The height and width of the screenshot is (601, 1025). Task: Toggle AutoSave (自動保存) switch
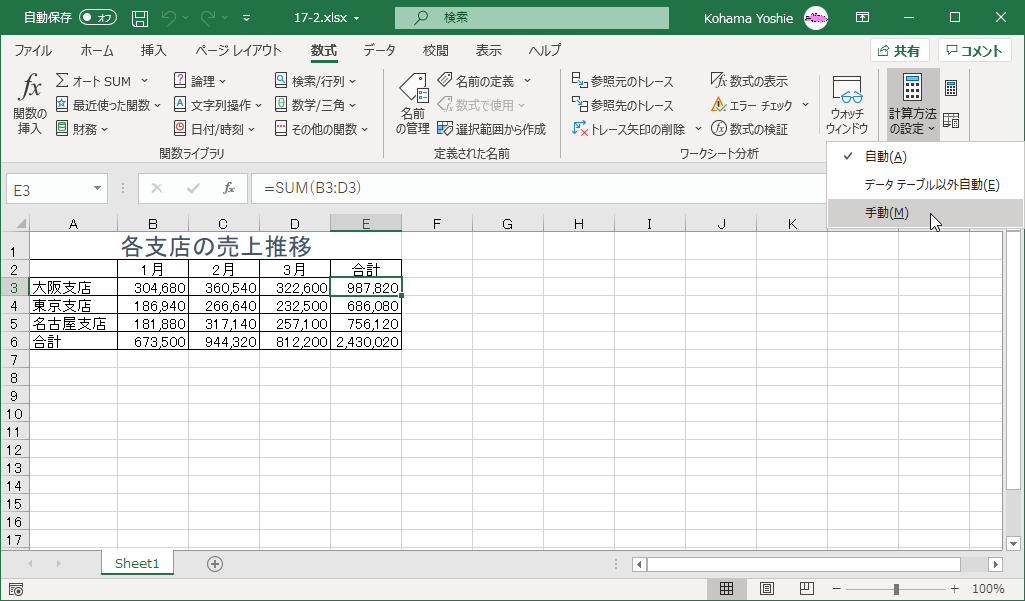(98, 18)
